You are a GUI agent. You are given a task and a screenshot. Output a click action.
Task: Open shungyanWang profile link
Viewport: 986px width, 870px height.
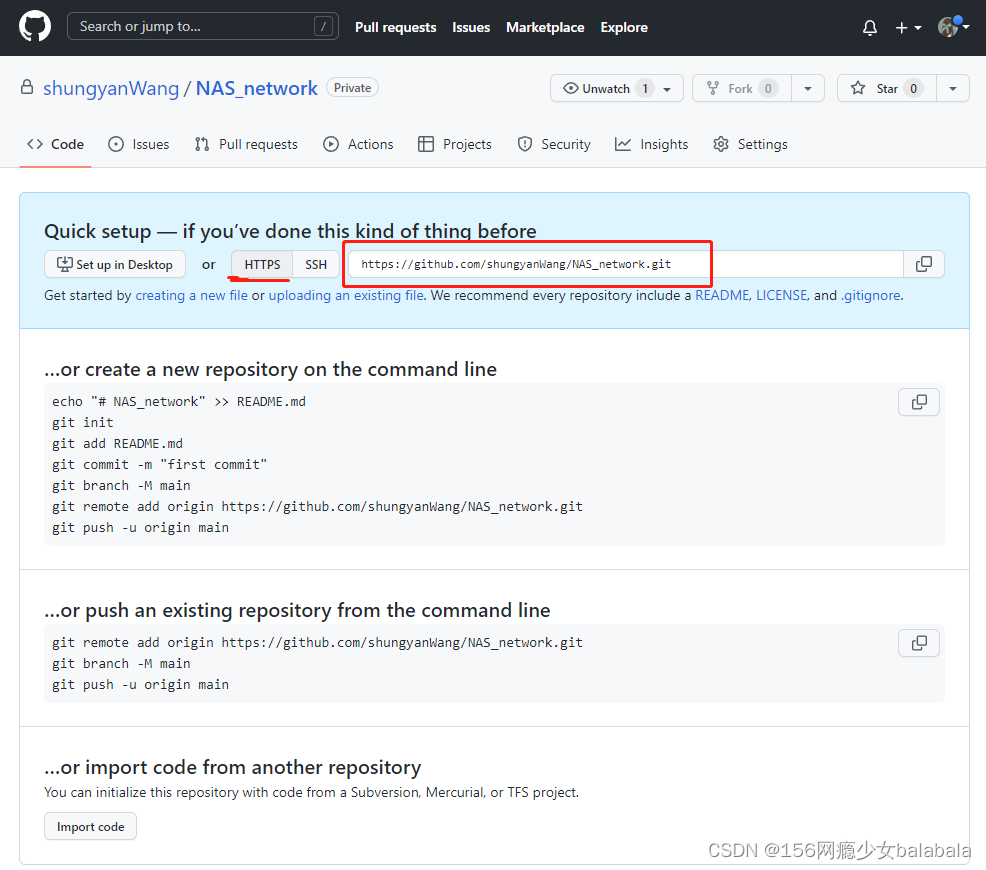111,89
